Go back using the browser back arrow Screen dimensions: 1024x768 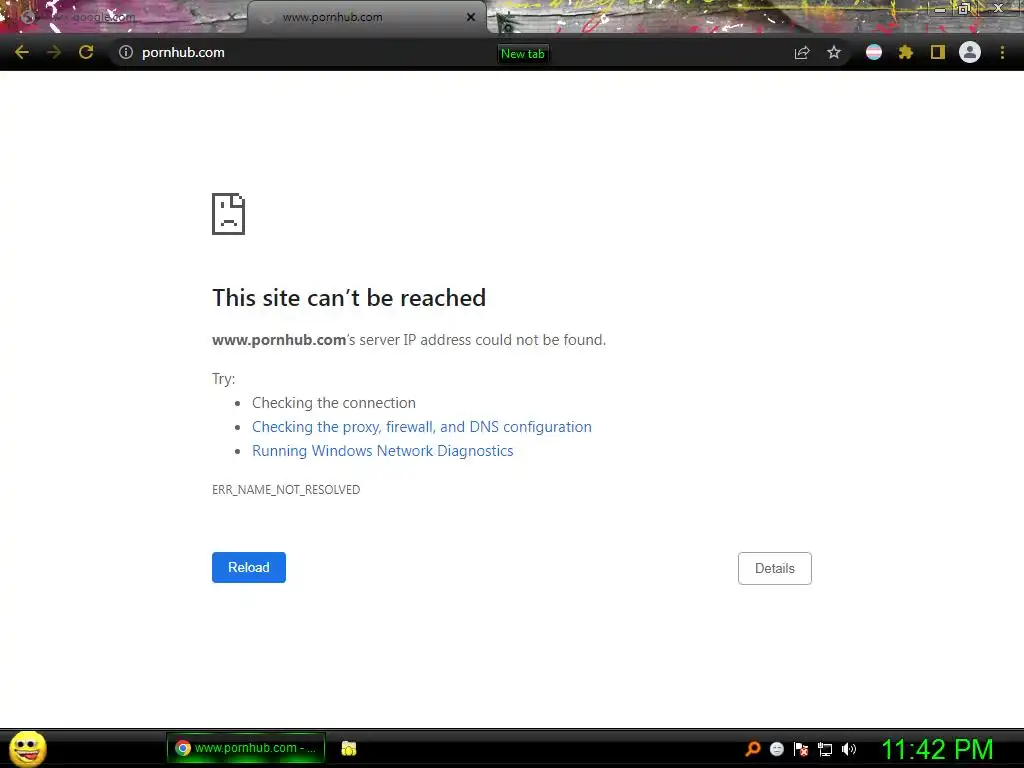pyautogui.click(x=22, y=52)
